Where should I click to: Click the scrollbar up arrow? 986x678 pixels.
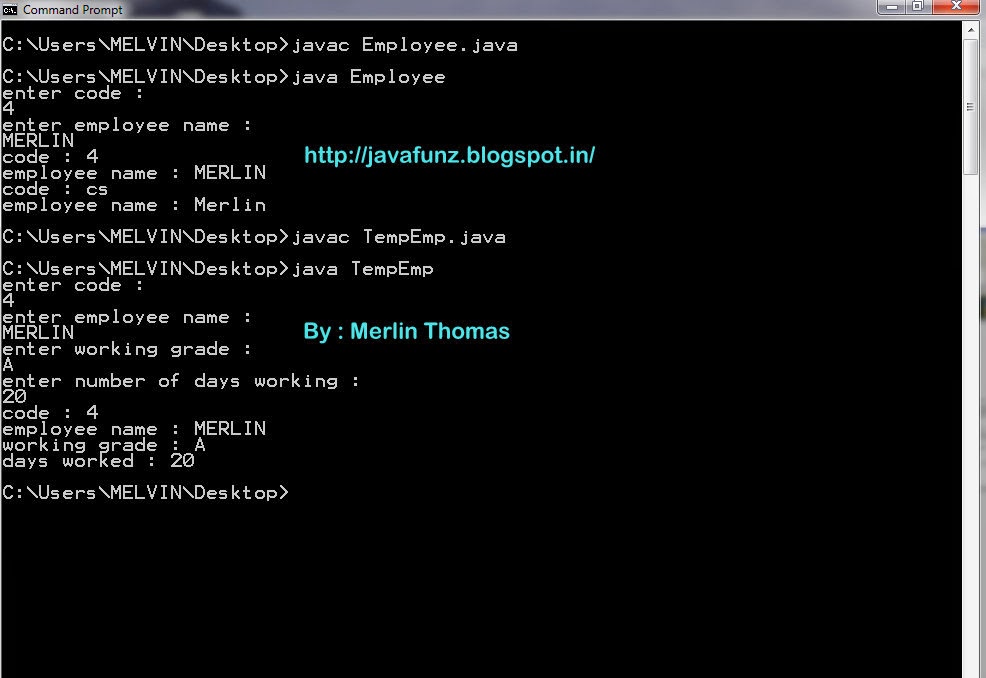(x=971, y=30)
